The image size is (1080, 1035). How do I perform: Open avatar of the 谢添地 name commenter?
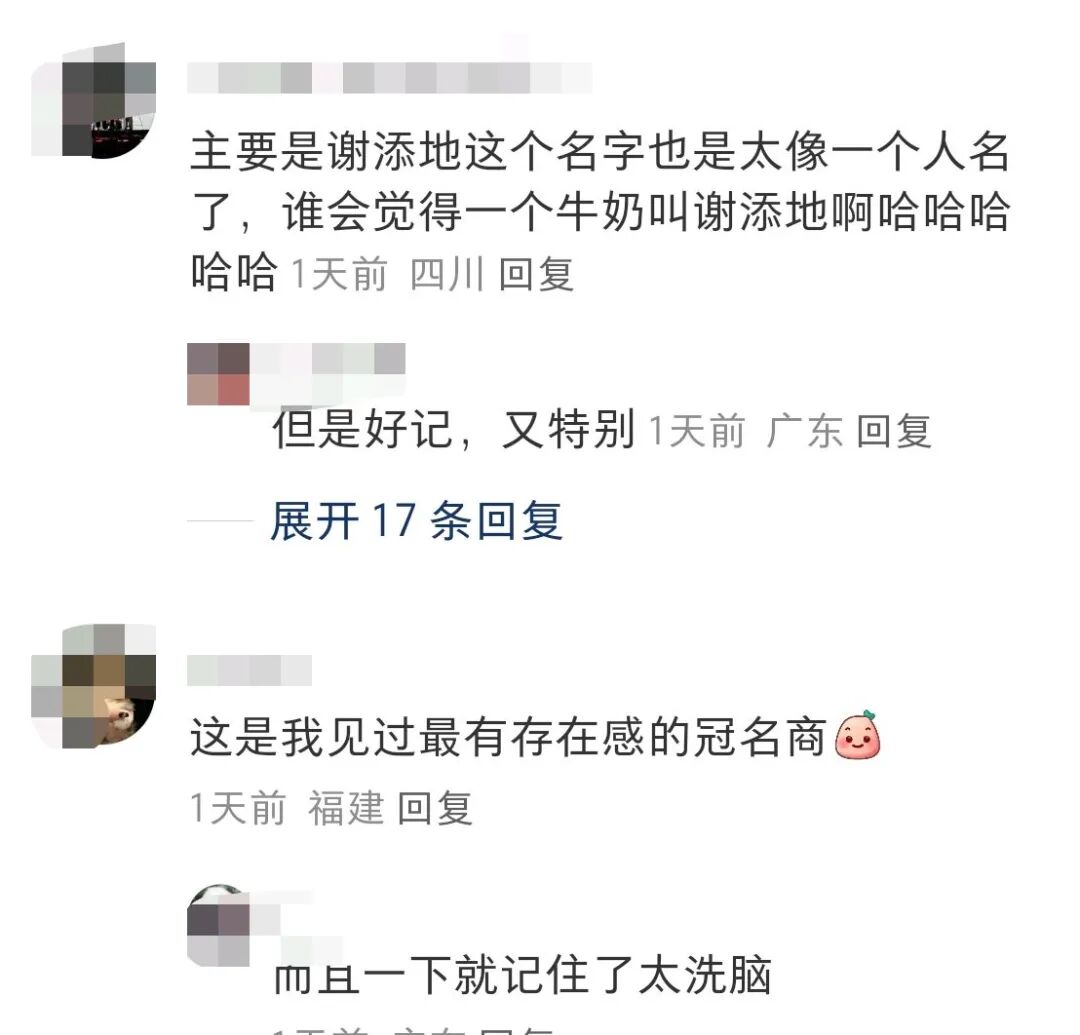pyautogui.click(x=94, y=101)
